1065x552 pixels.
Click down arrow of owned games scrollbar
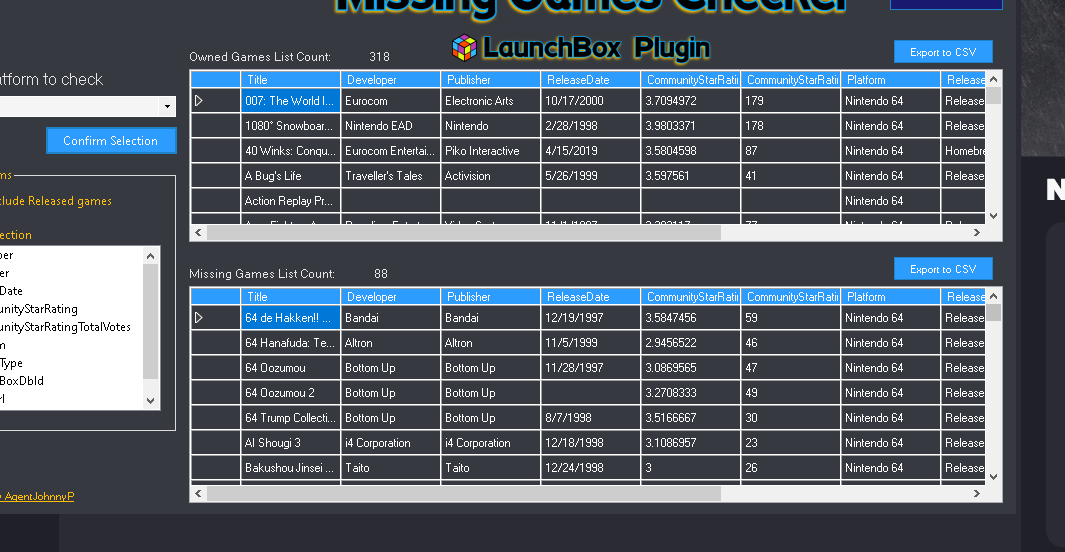pos(994,216)
